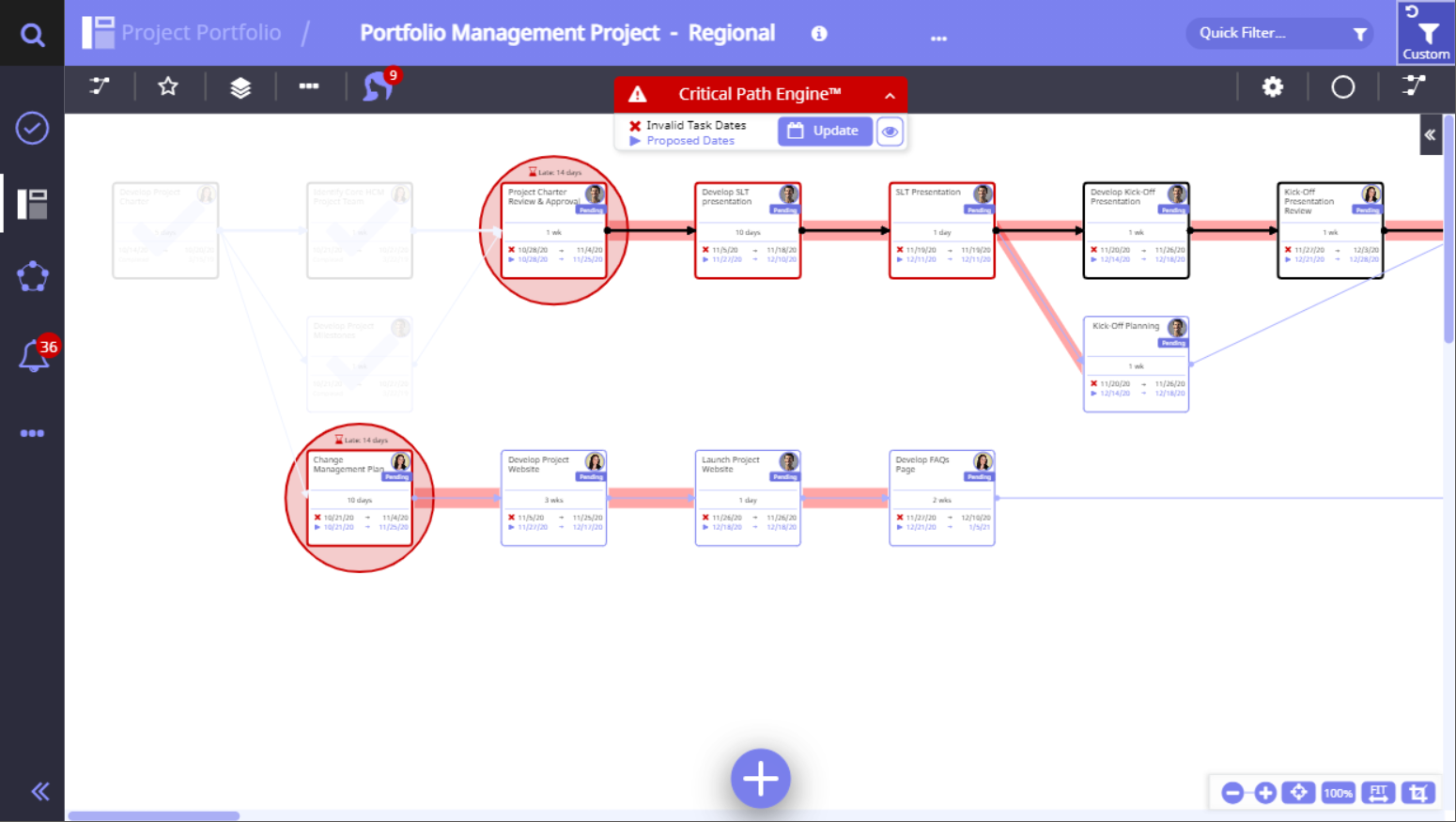
Task: Toggle the circle icon in top toolbar
Action: pos(1342,87)
